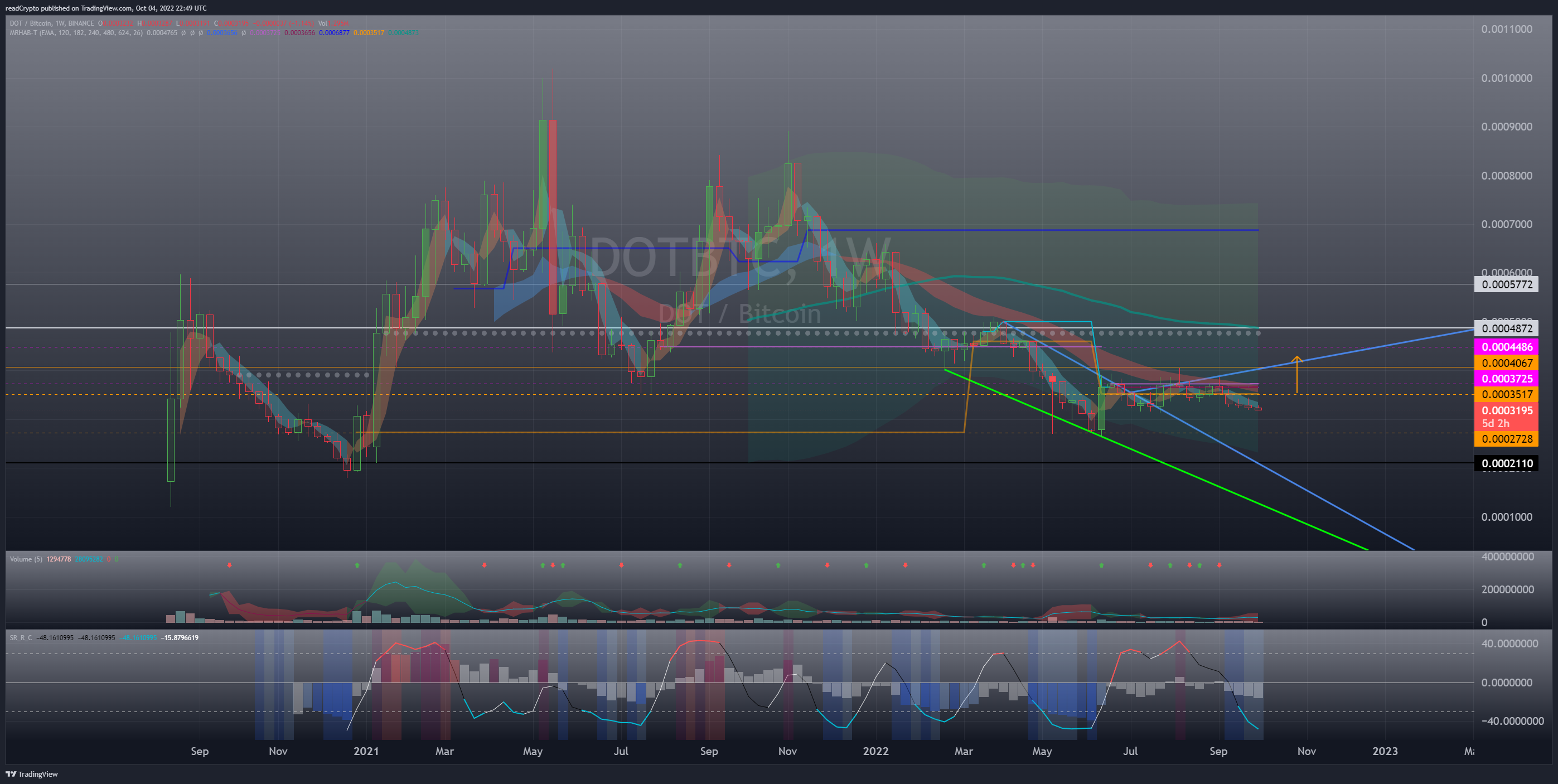Click the -40.0000000 oscillator axis label

pos(1512,720)
